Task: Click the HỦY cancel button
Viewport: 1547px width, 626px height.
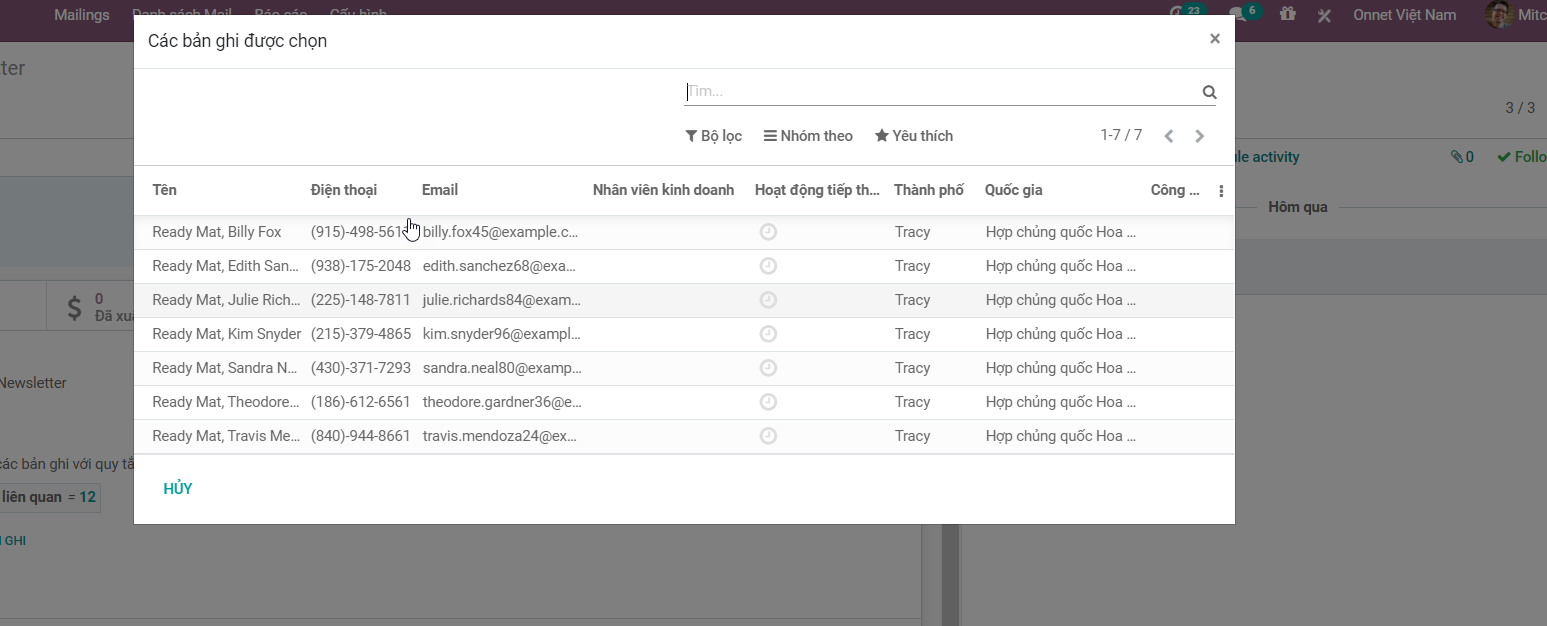Action: click(178, 489)
